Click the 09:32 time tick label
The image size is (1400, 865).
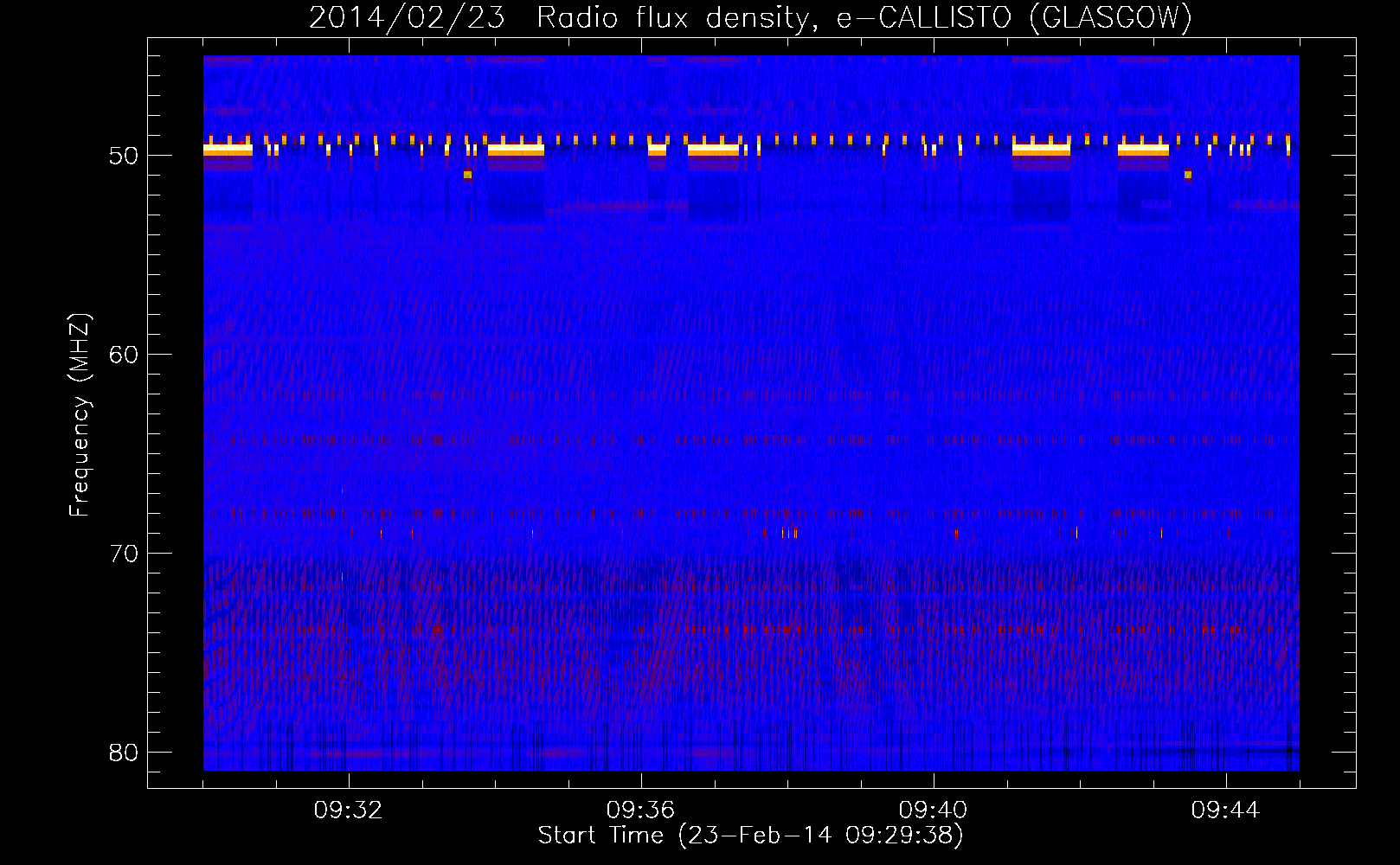click(x=349, y=811)
